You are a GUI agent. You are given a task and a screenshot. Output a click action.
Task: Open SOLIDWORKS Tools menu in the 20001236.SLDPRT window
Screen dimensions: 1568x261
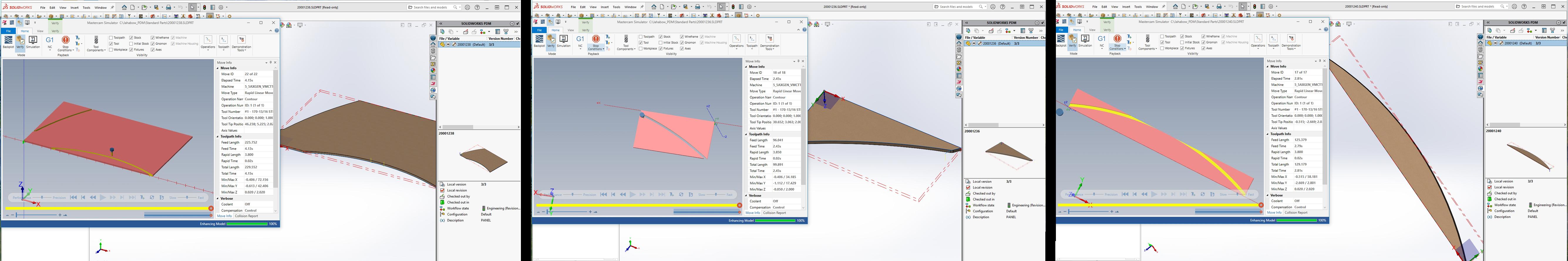616,7
